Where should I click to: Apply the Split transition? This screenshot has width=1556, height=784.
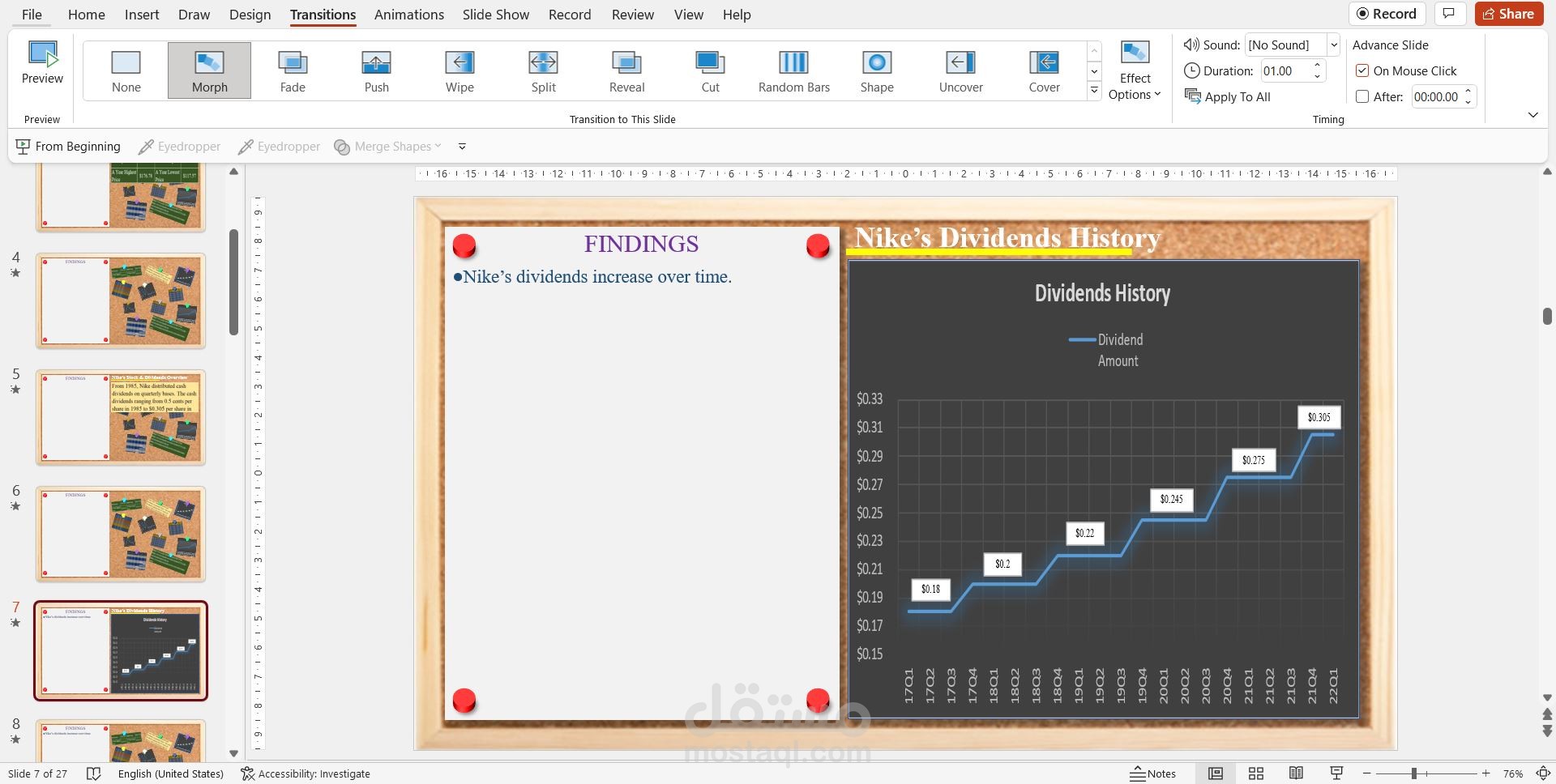coord(543,71)
